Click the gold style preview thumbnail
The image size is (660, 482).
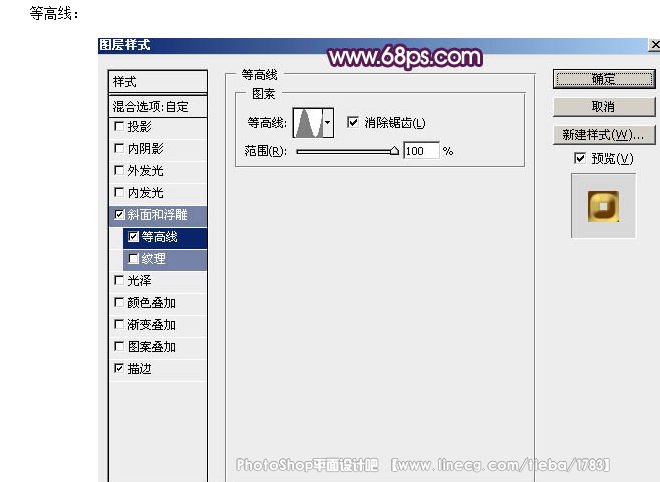click(603, 206)
